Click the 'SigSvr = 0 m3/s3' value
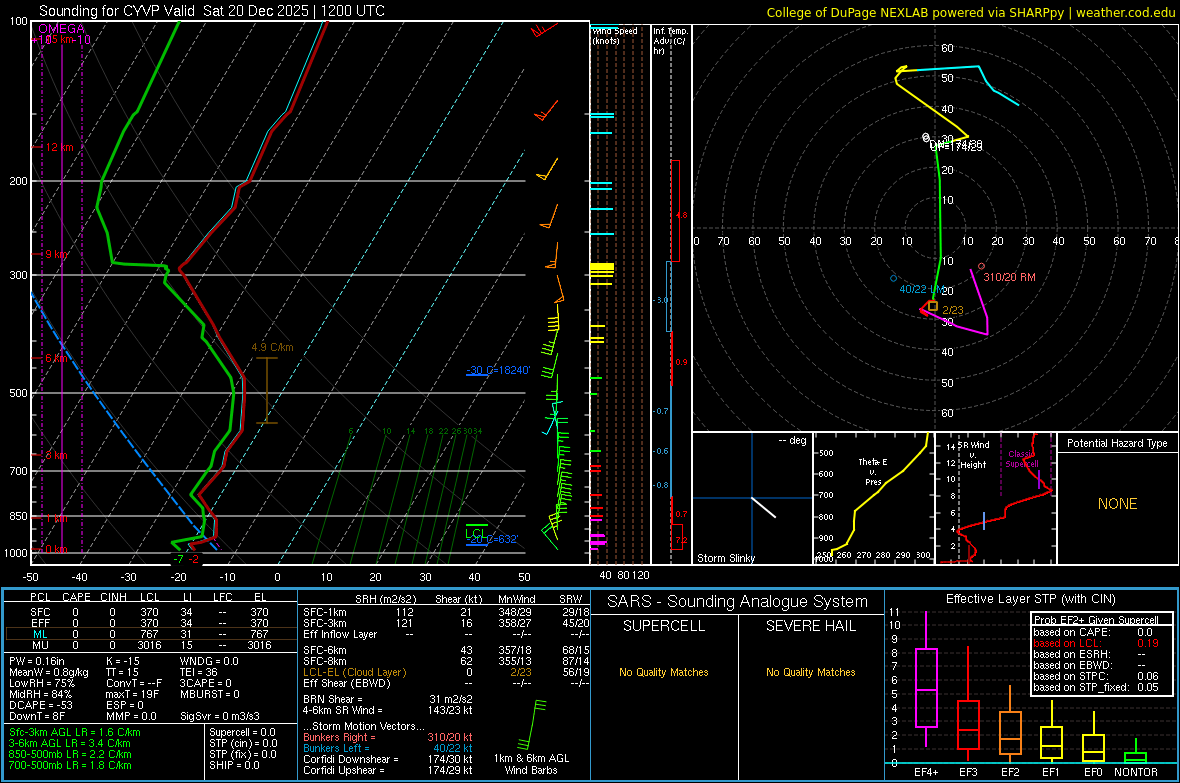Viewport: 1180px width, 783px height. (220, 717)
